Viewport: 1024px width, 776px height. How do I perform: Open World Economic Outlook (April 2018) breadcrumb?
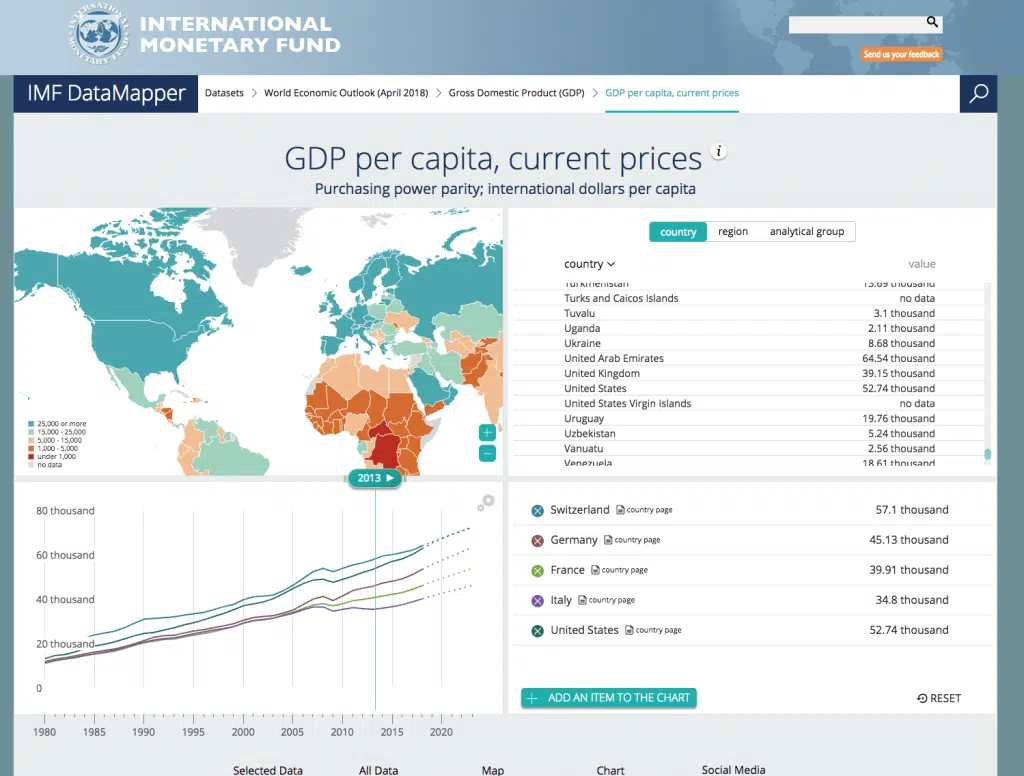pos(346,93)
